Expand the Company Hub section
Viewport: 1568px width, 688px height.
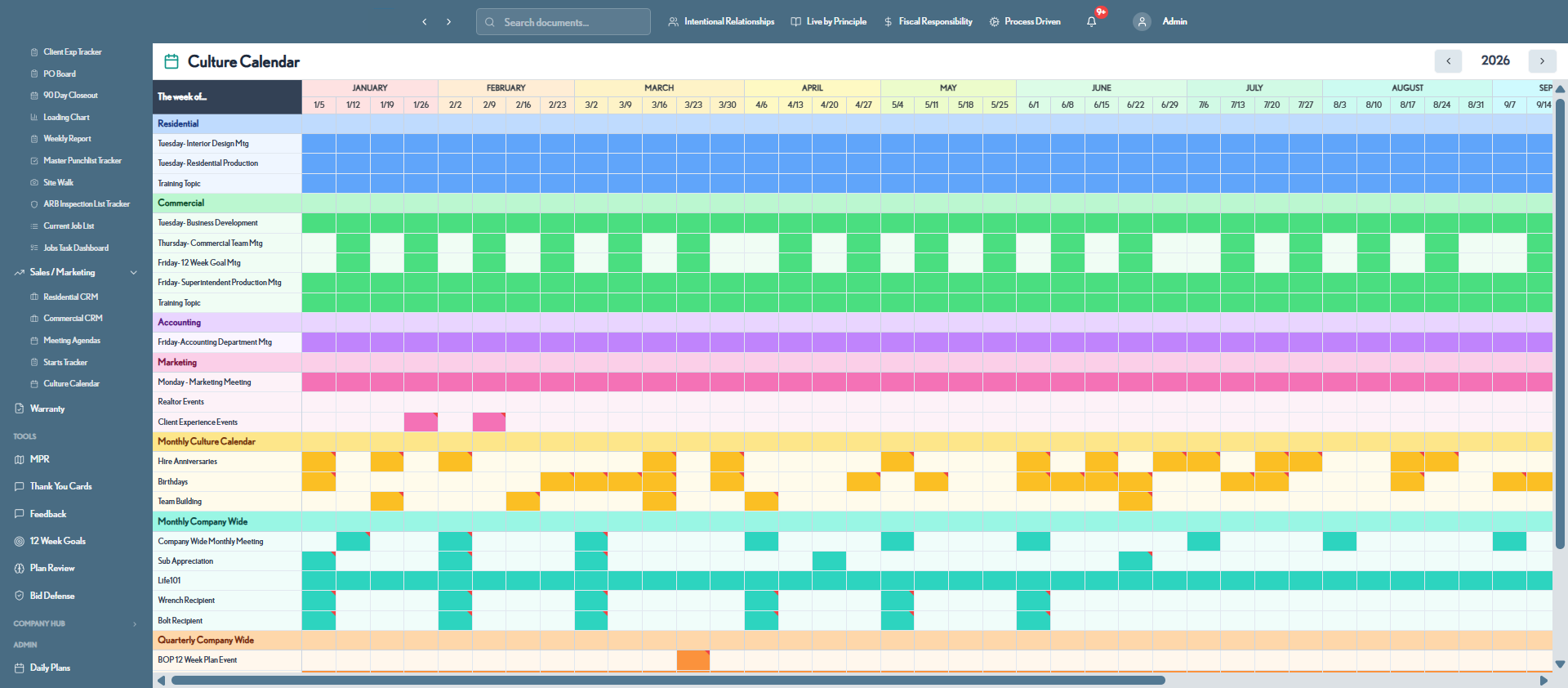[135, 624]
